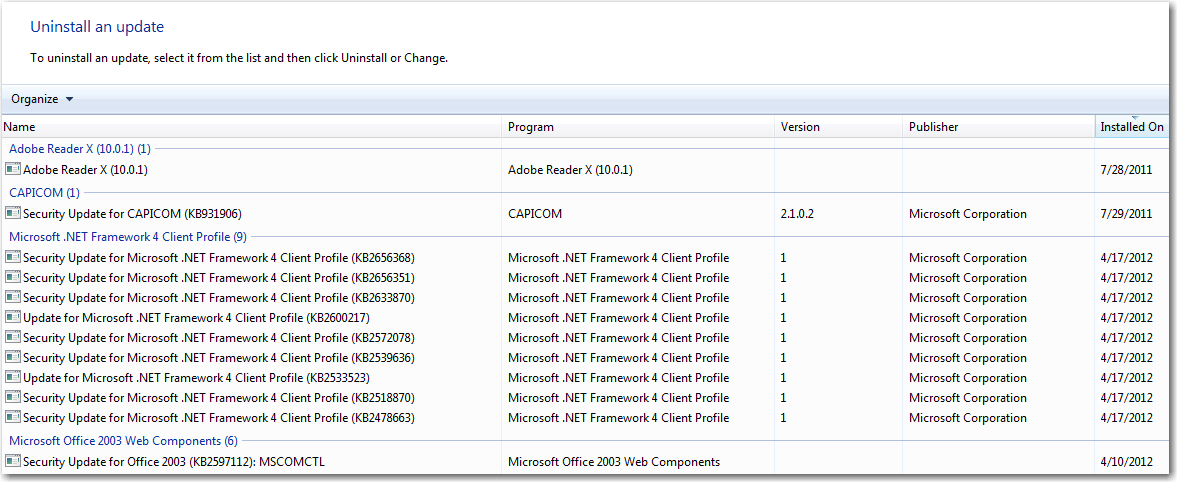This screenshot has height=482, width=1177.
Task: Open the Organize dropdown menu
Action: pyautogui.click(x=42, y=99)
